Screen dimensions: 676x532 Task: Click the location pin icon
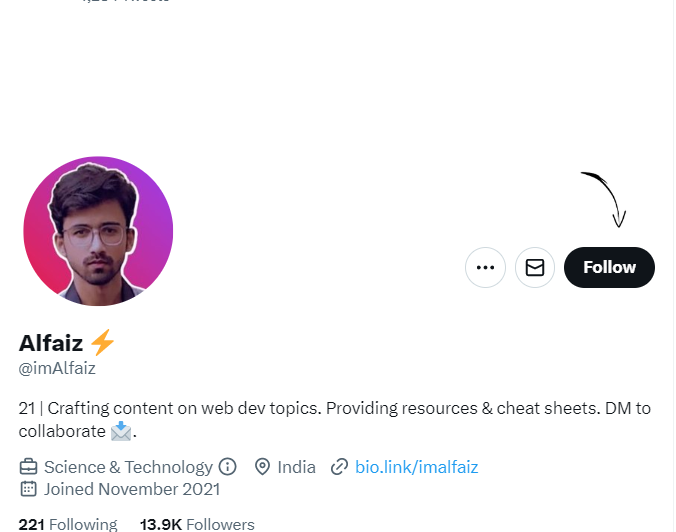click(x=262, y=467)
